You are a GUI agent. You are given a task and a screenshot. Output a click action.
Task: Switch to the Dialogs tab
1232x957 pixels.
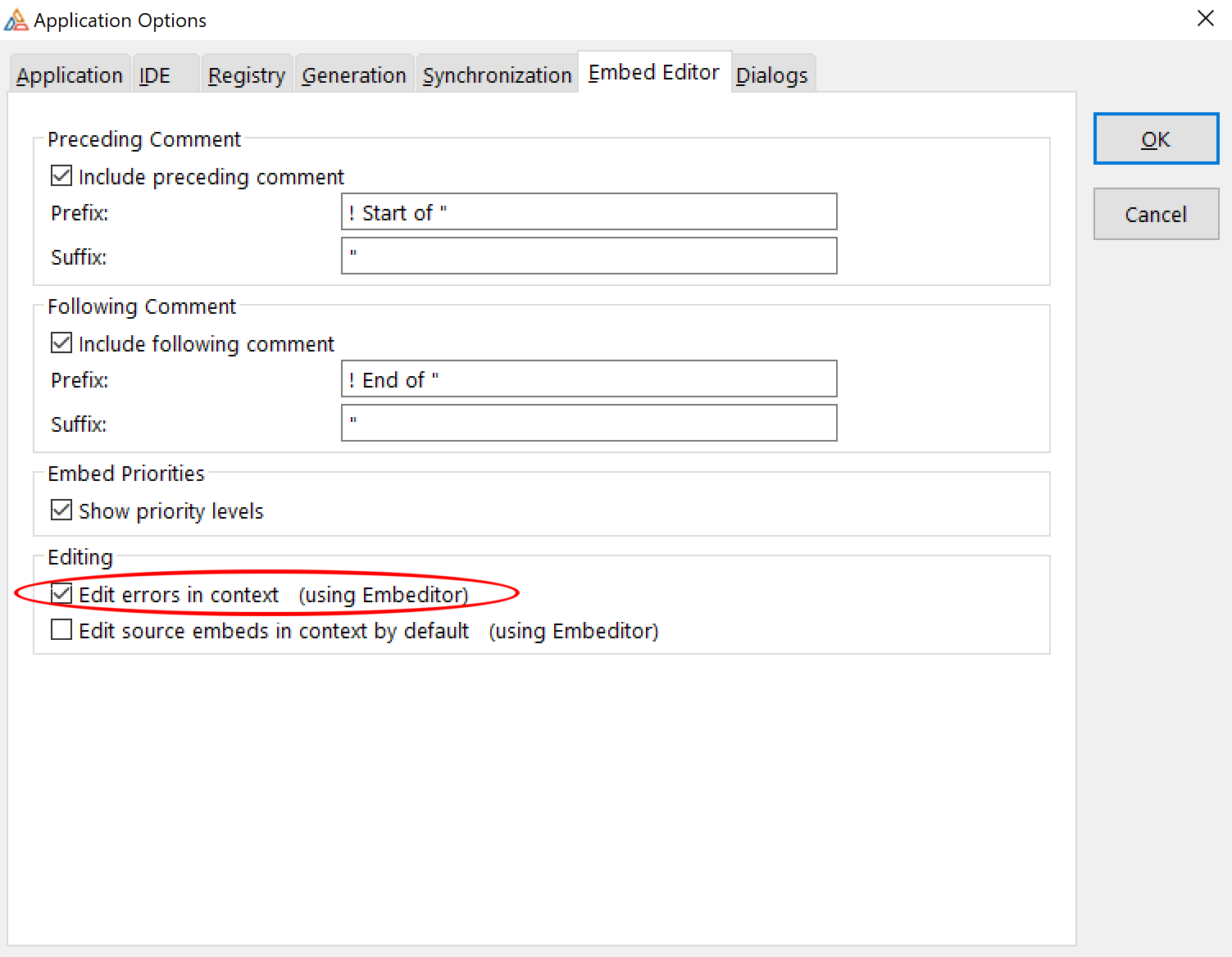click(771, 75)
